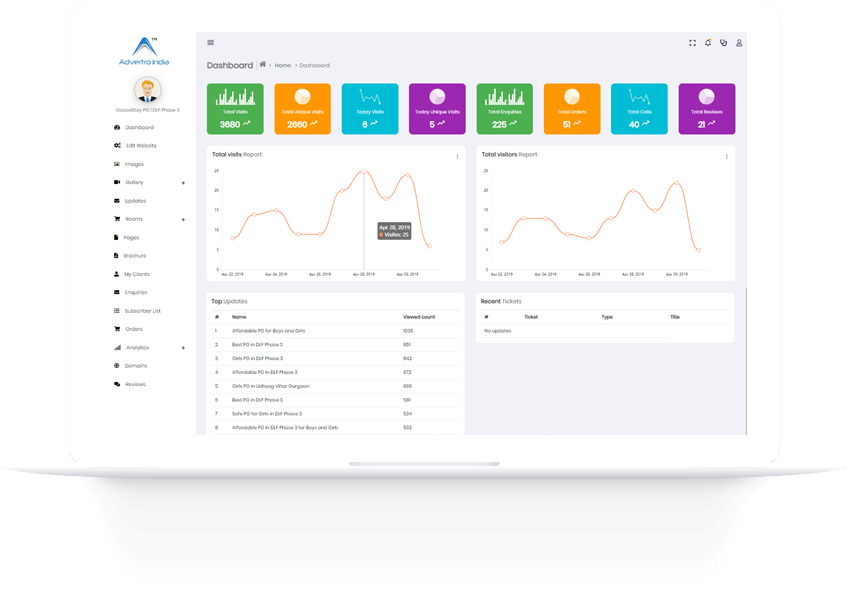
Task: Open Total visitors Report options menu
Action: [x=727, y=156]
